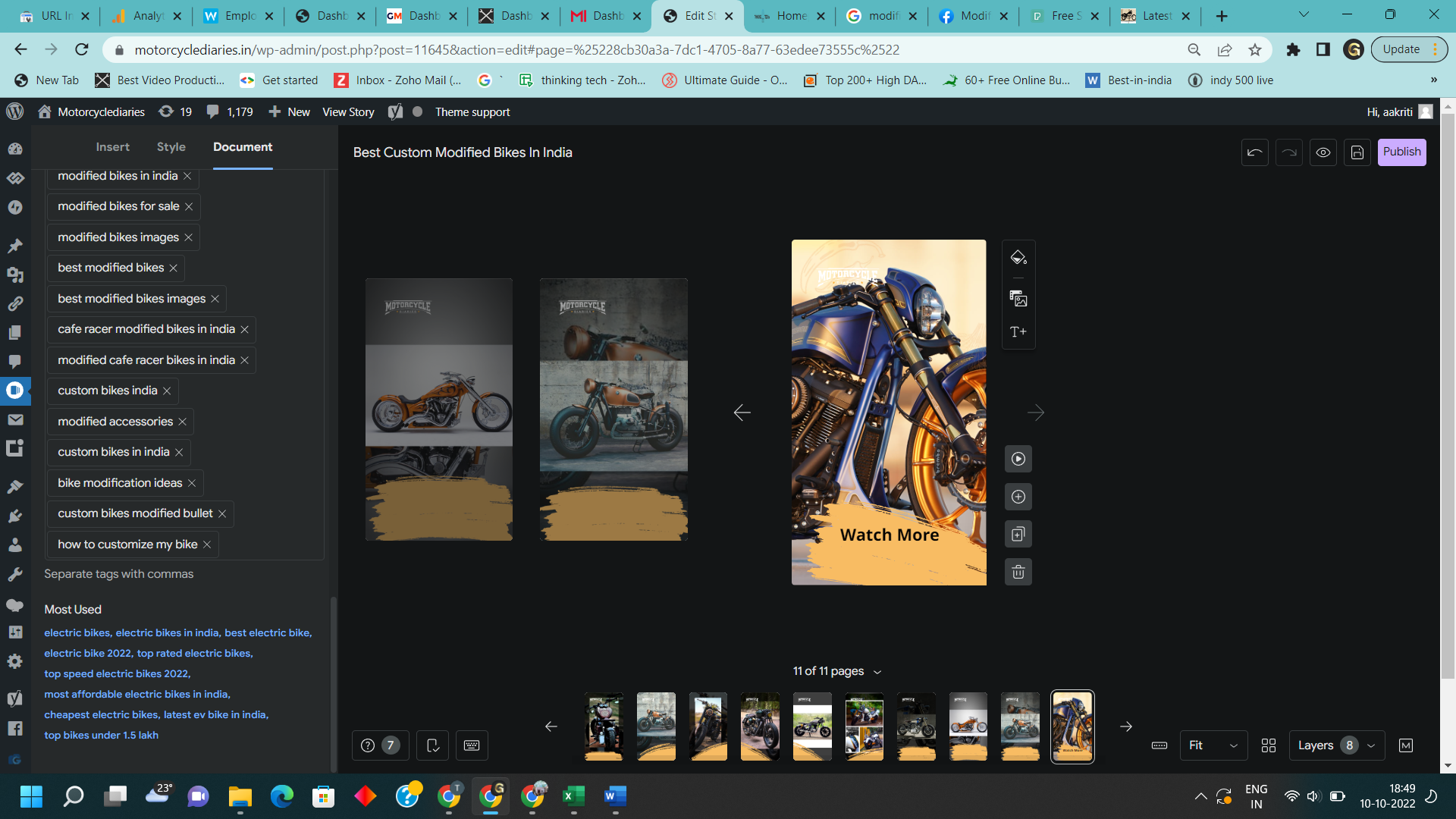Open the Style tab

click(x=171, y=147)
